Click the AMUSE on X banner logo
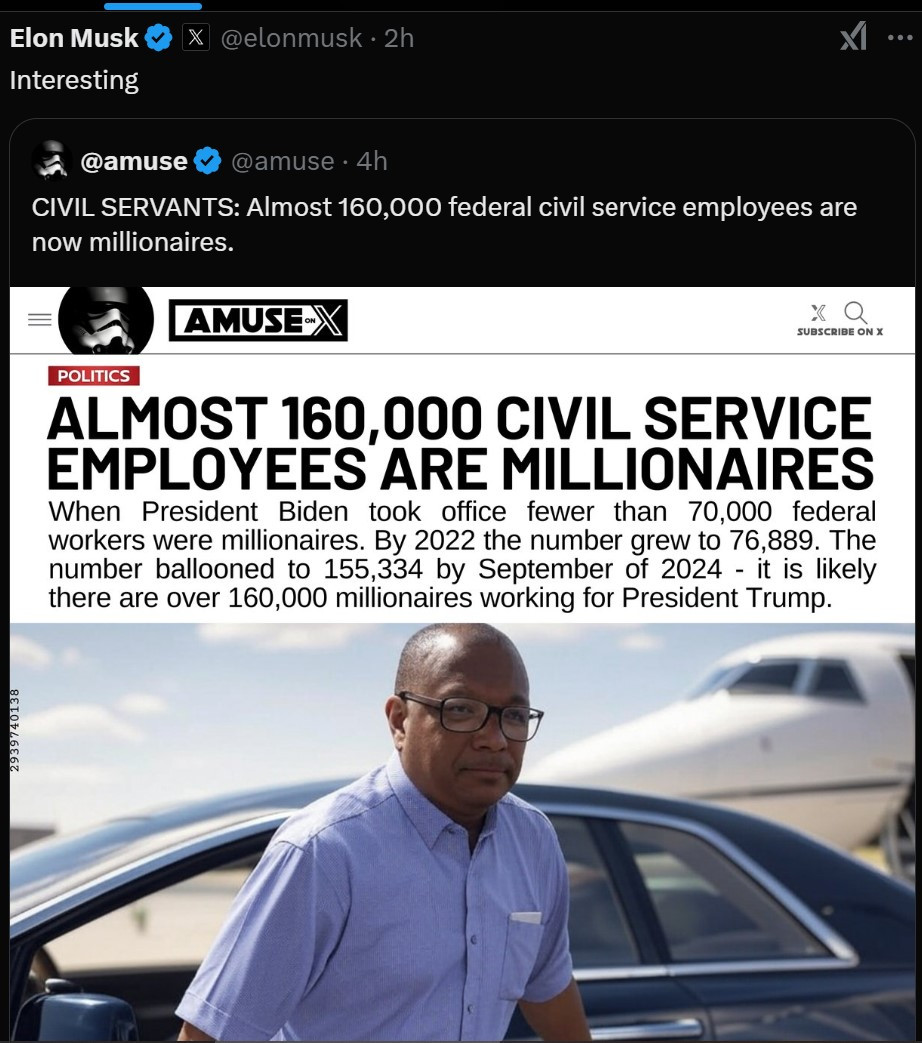 pos(259,321)
